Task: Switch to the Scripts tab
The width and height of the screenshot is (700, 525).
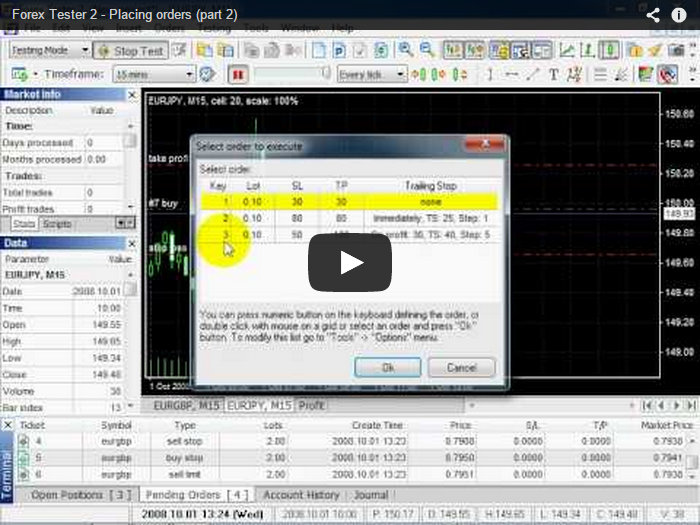Action: click(x=57, y=224)
